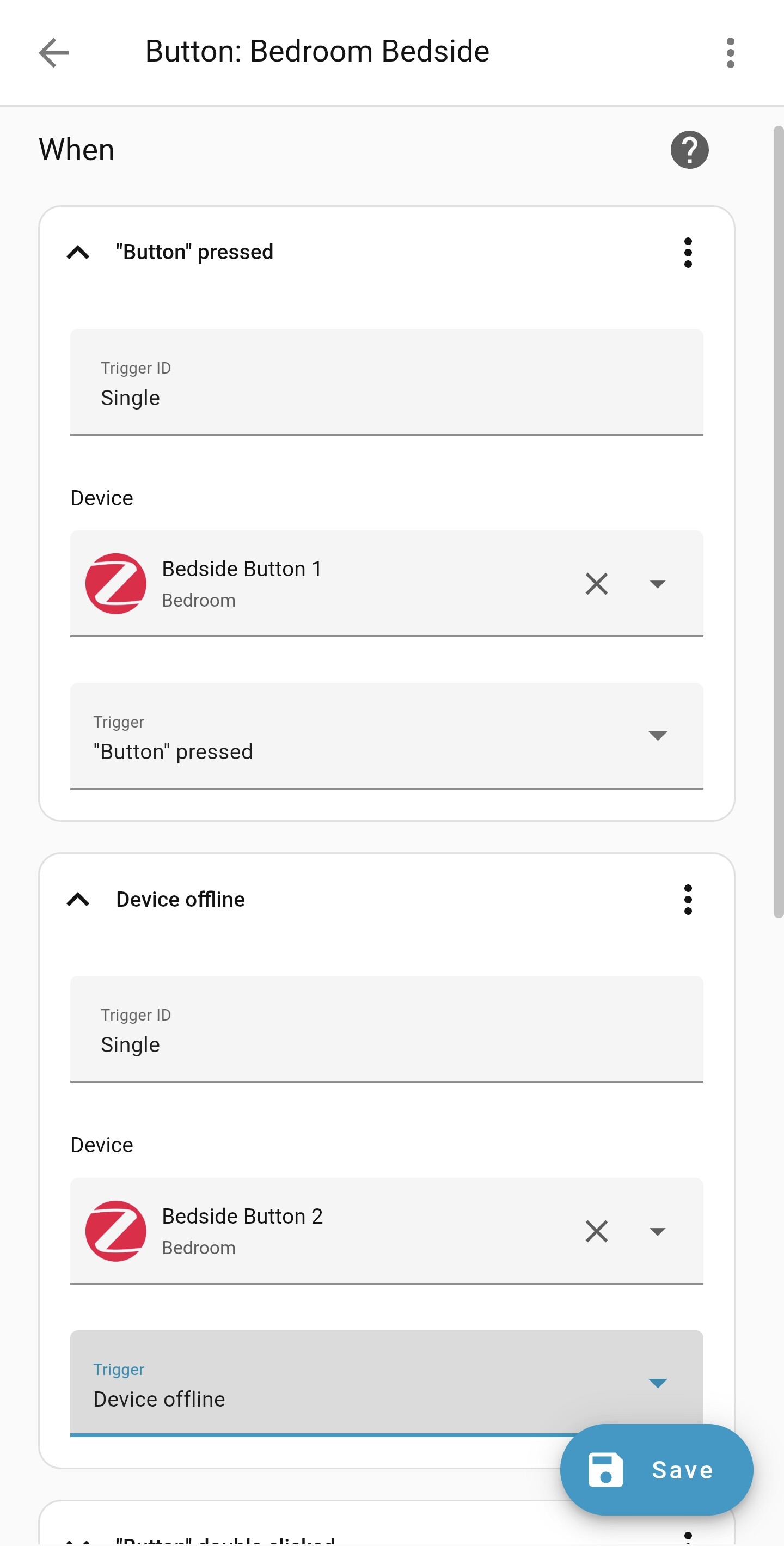Edit Trigger ID field in "Button" pressed card

click(x=387, y=398)
